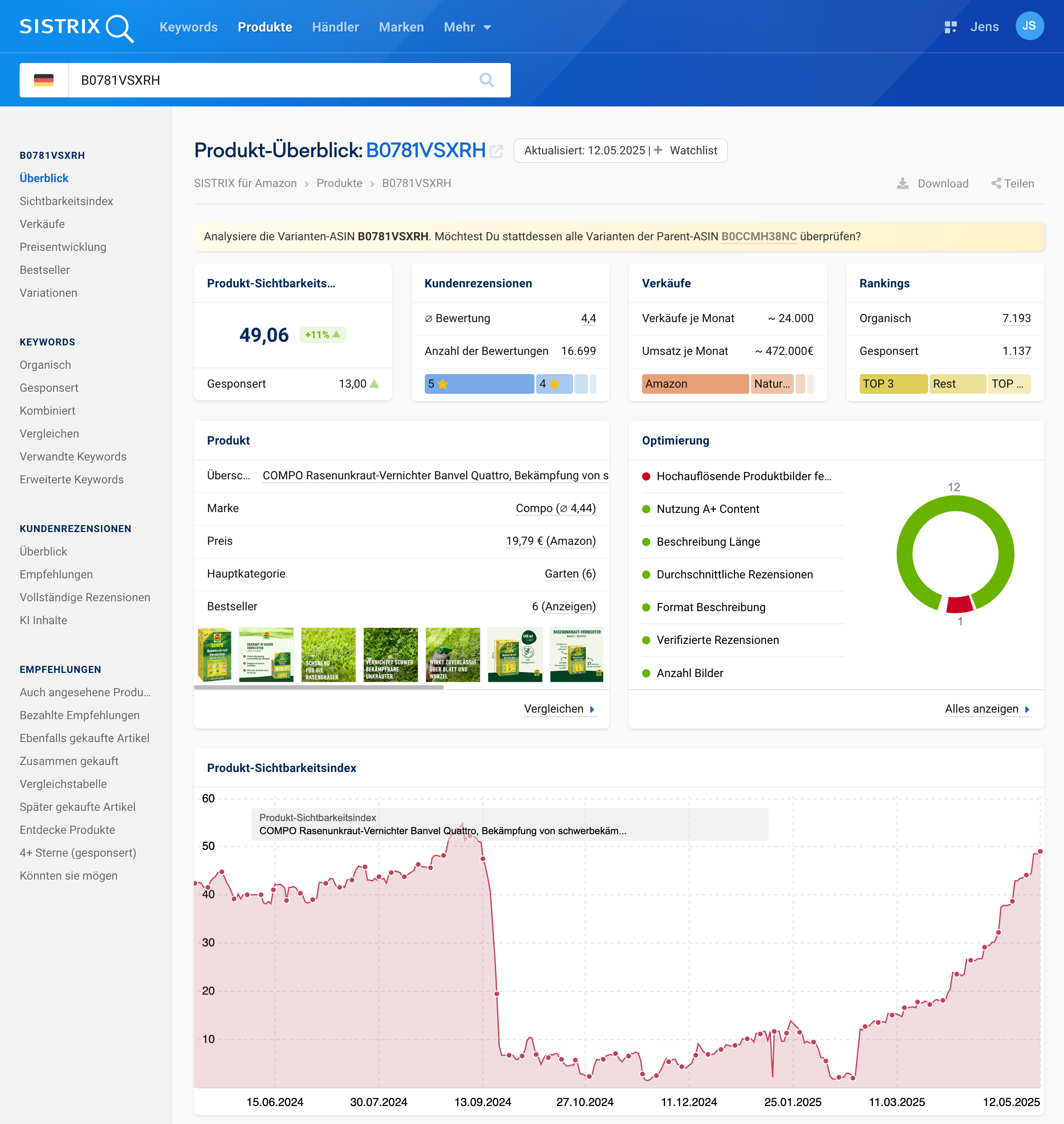Viewport: 1064px width, 1124px height.
Task: Open the apps grid icon beside Jens
Action: tap(951, 27)
